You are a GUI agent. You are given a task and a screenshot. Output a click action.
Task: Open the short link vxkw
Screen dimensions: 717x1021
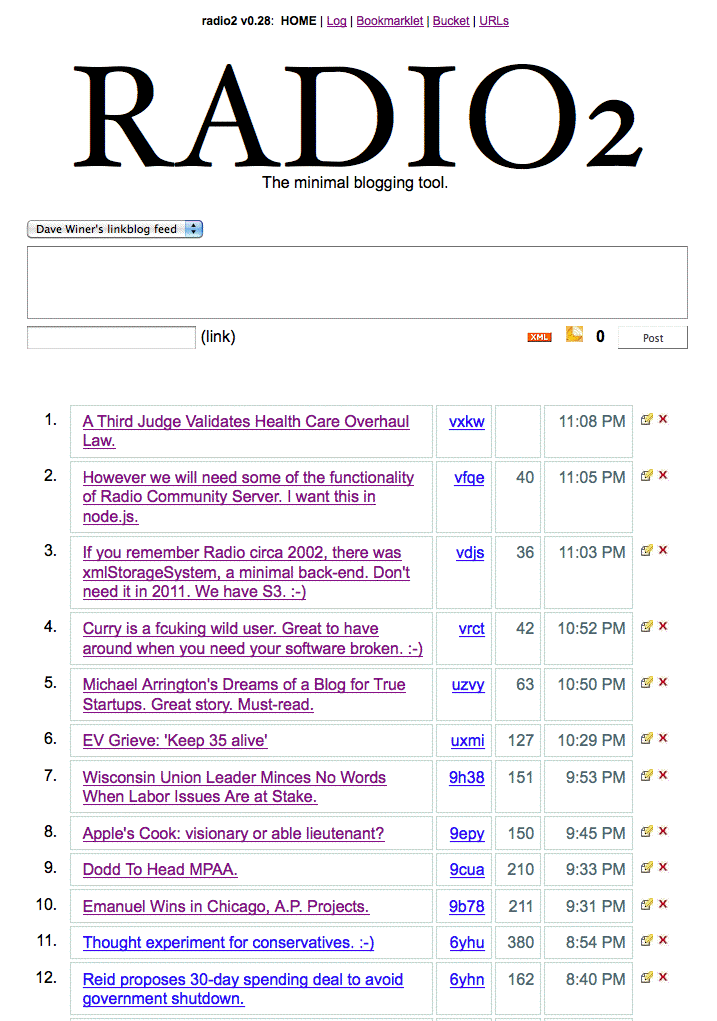(466, 422)
